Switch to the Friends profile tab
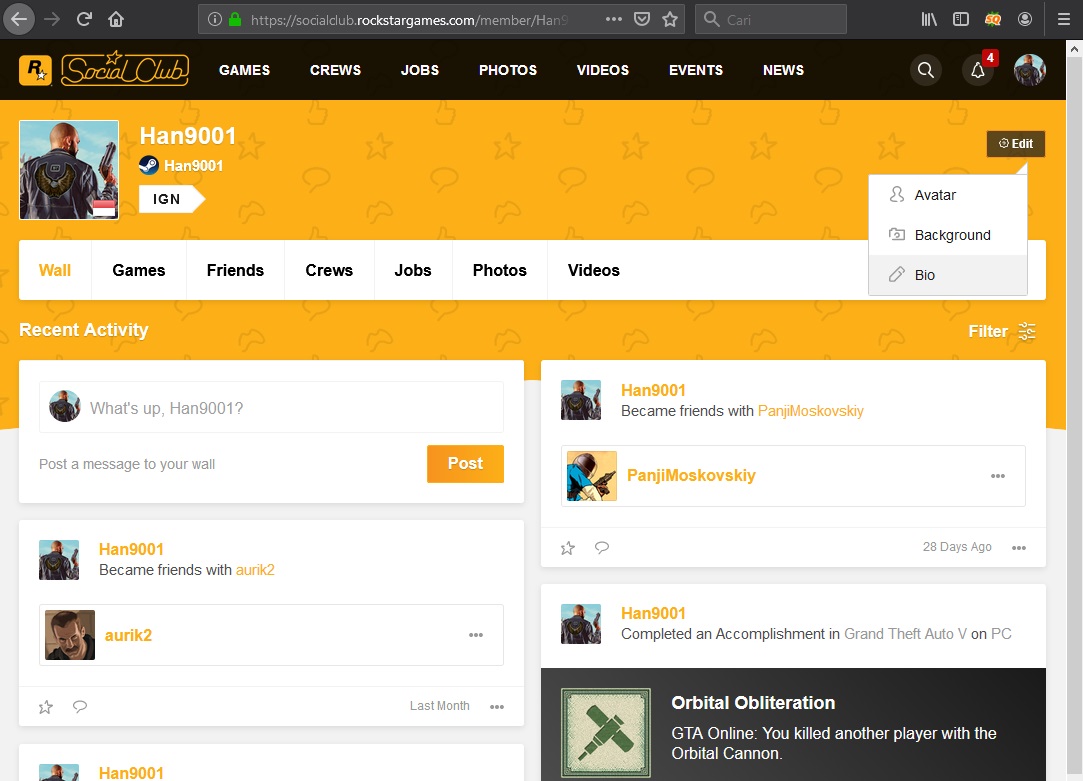 coord(236,270)
